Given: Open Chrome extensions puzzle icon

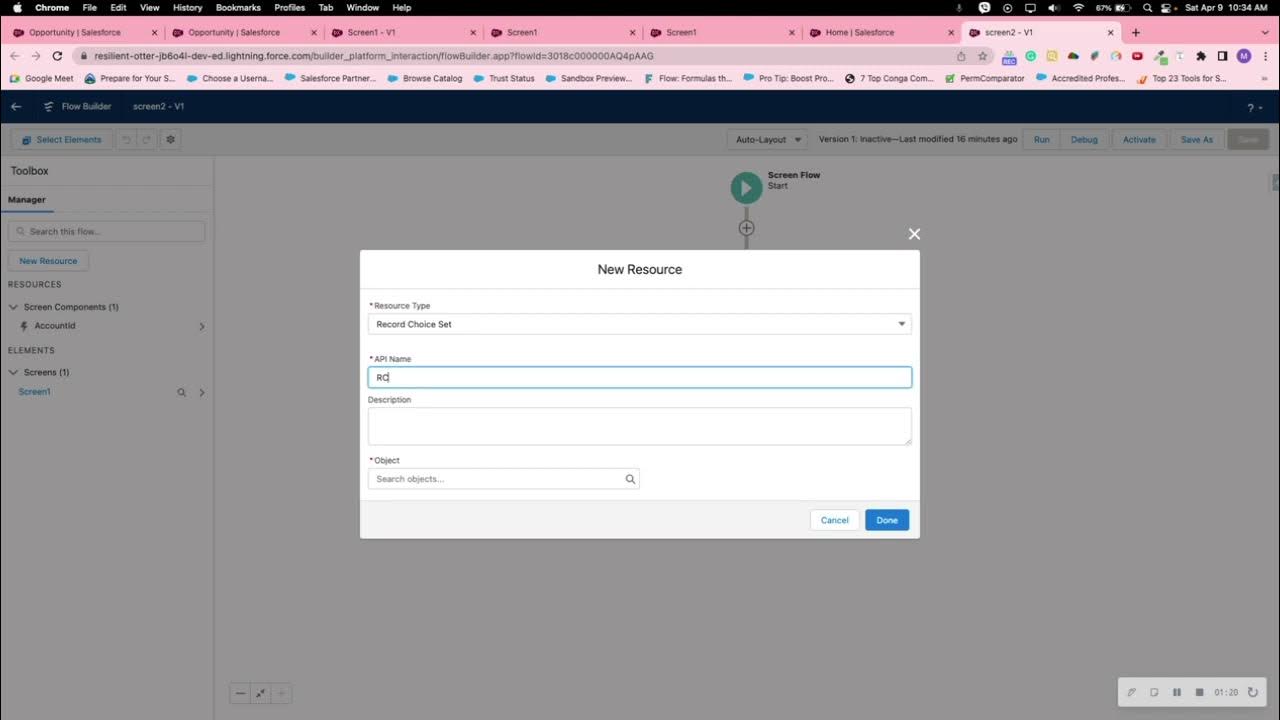Looking at the screenshot, I should coord(1201,56).
